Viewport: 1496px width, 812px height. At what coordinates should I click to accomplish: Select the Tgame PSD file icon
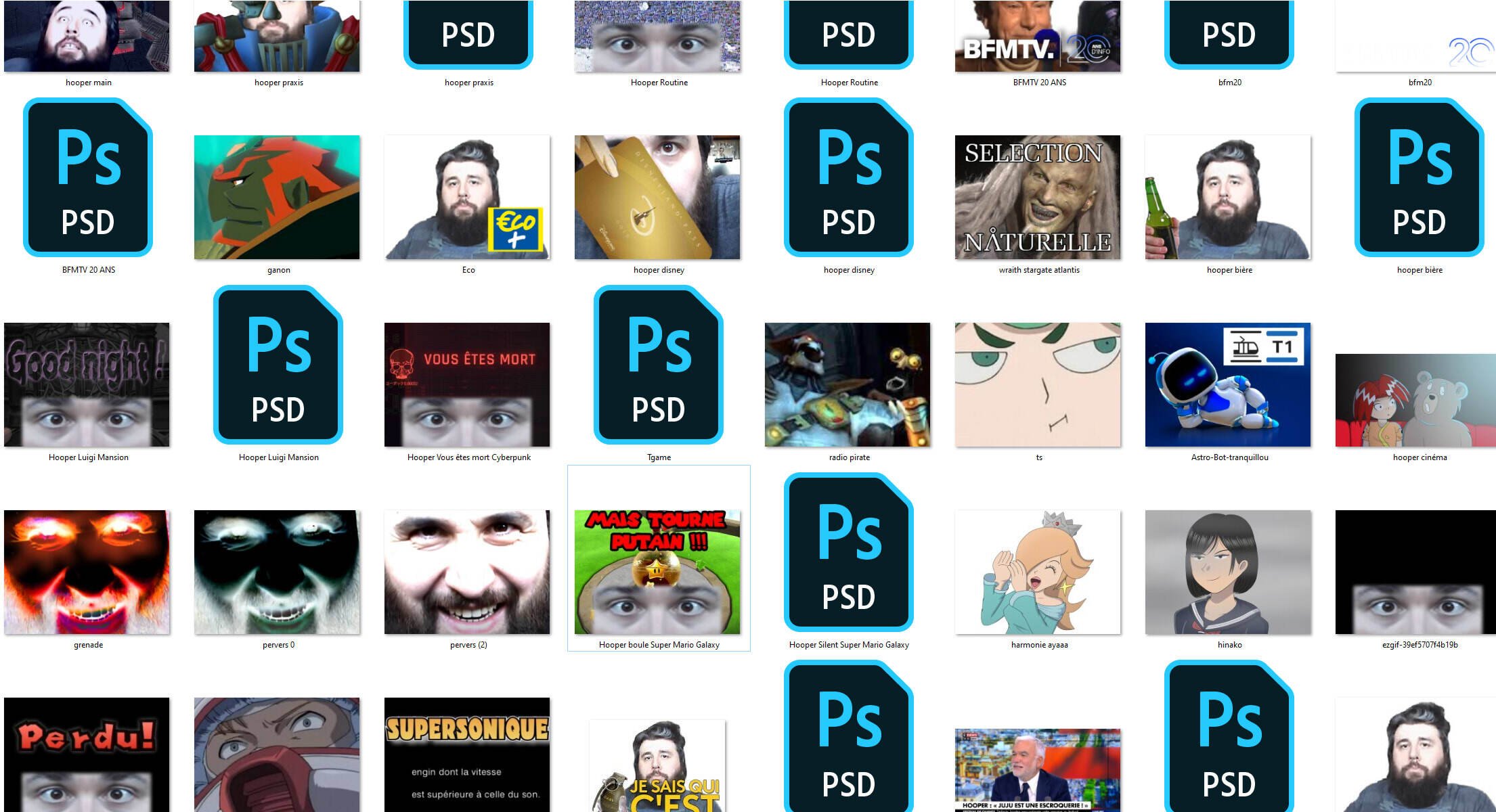point(658,365)
